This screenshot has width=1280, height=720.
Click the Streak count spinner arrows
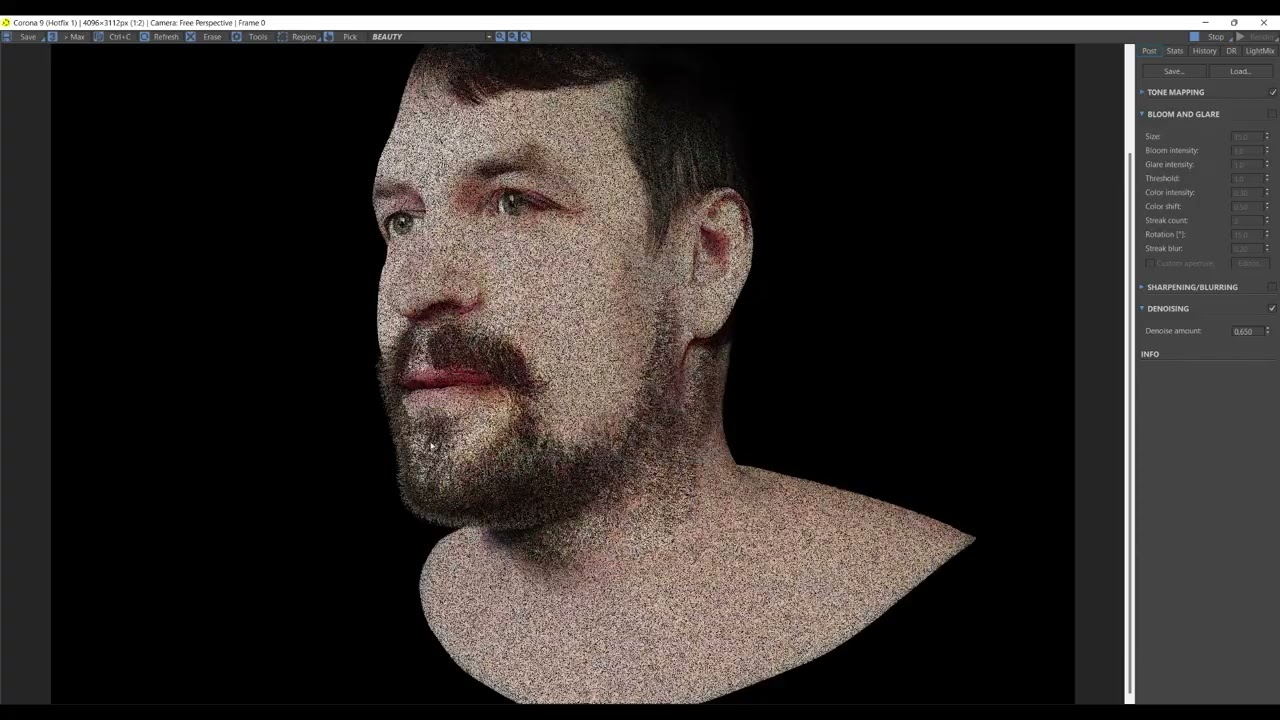1267,221
